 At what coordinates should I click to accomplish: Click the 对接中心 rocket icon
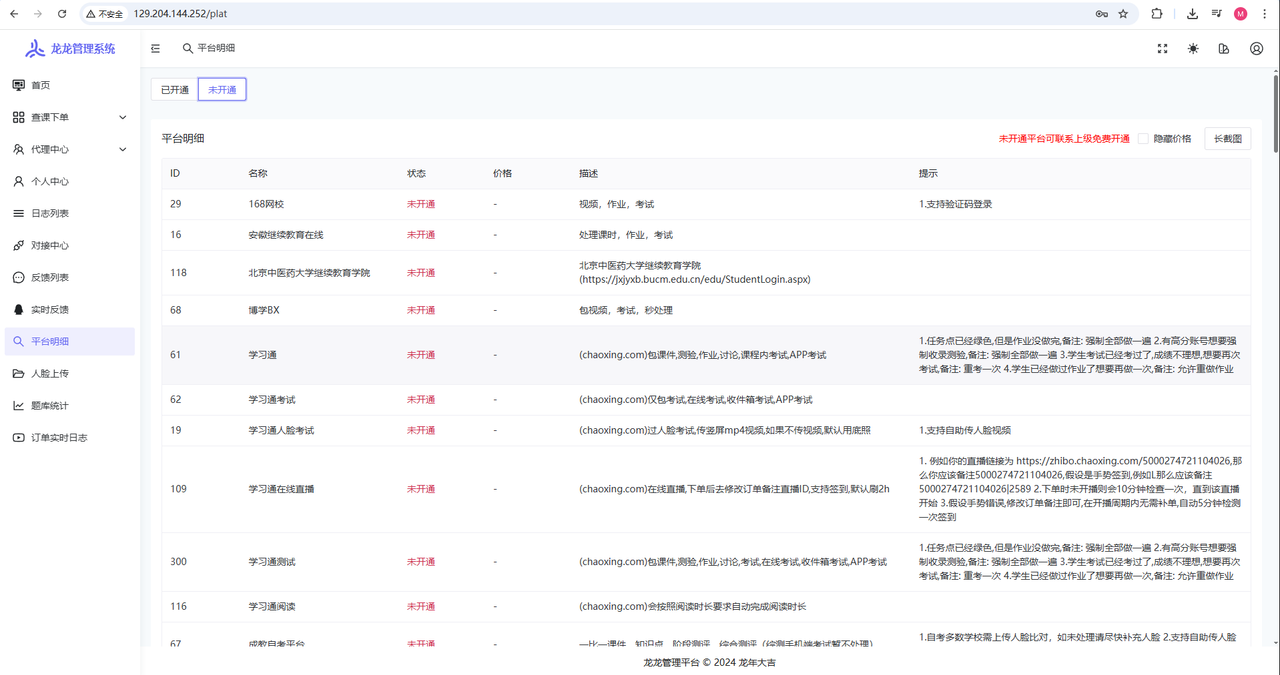[18, 245]
